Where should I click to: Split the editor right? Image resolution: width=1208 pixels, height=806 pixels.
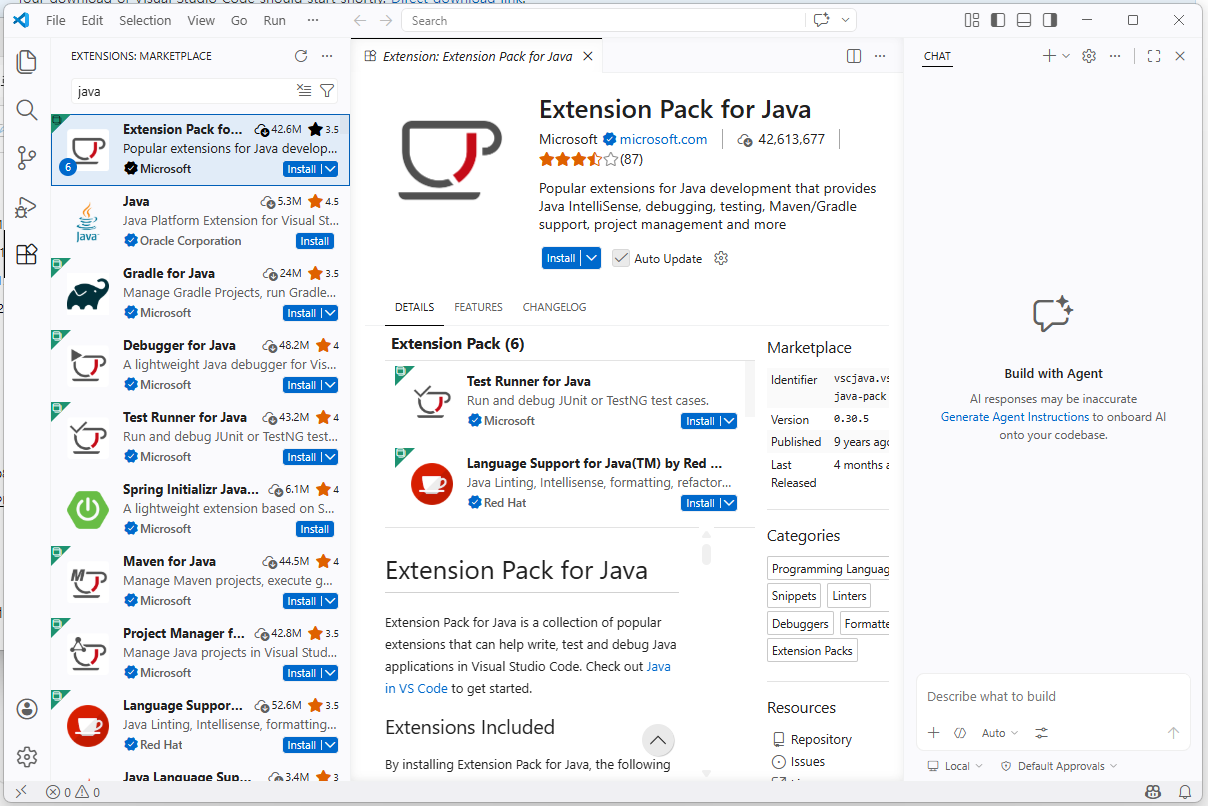coord(854,56)
